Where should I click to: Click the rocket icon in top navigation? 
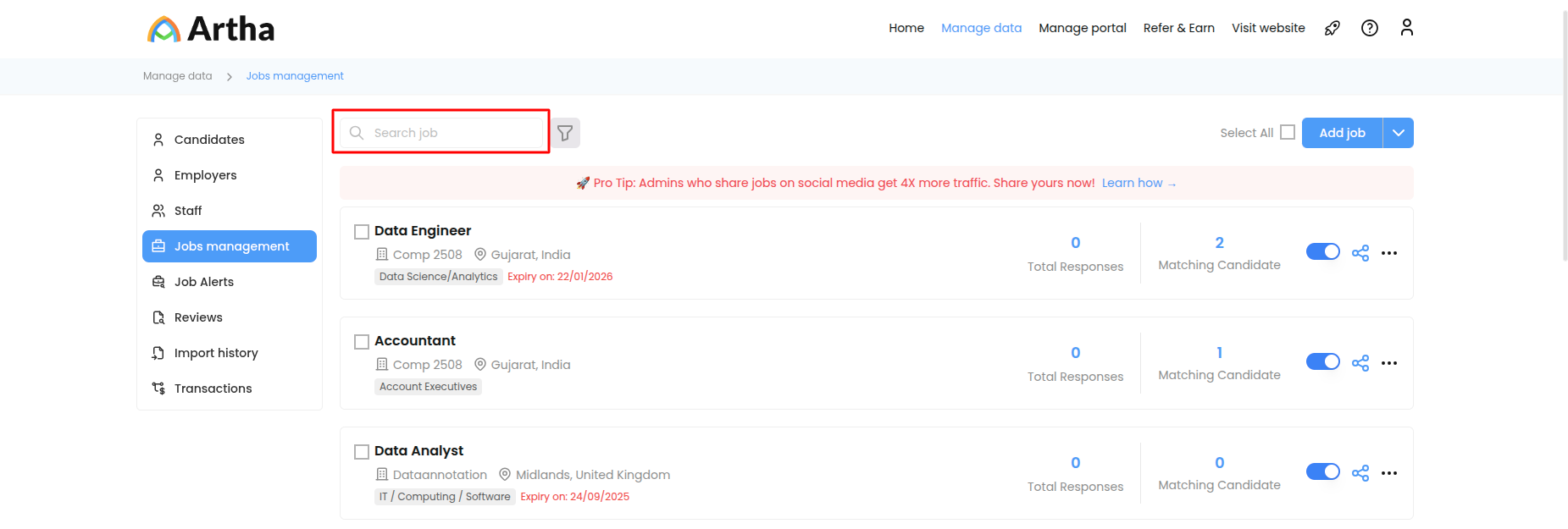[1333, 28]
